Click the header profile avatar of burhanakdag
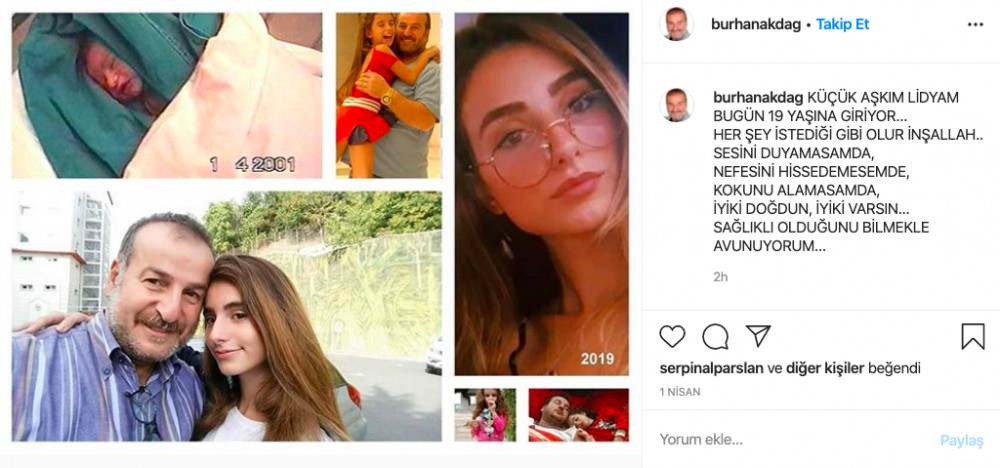1000x468 pixels. pos(677,24)
